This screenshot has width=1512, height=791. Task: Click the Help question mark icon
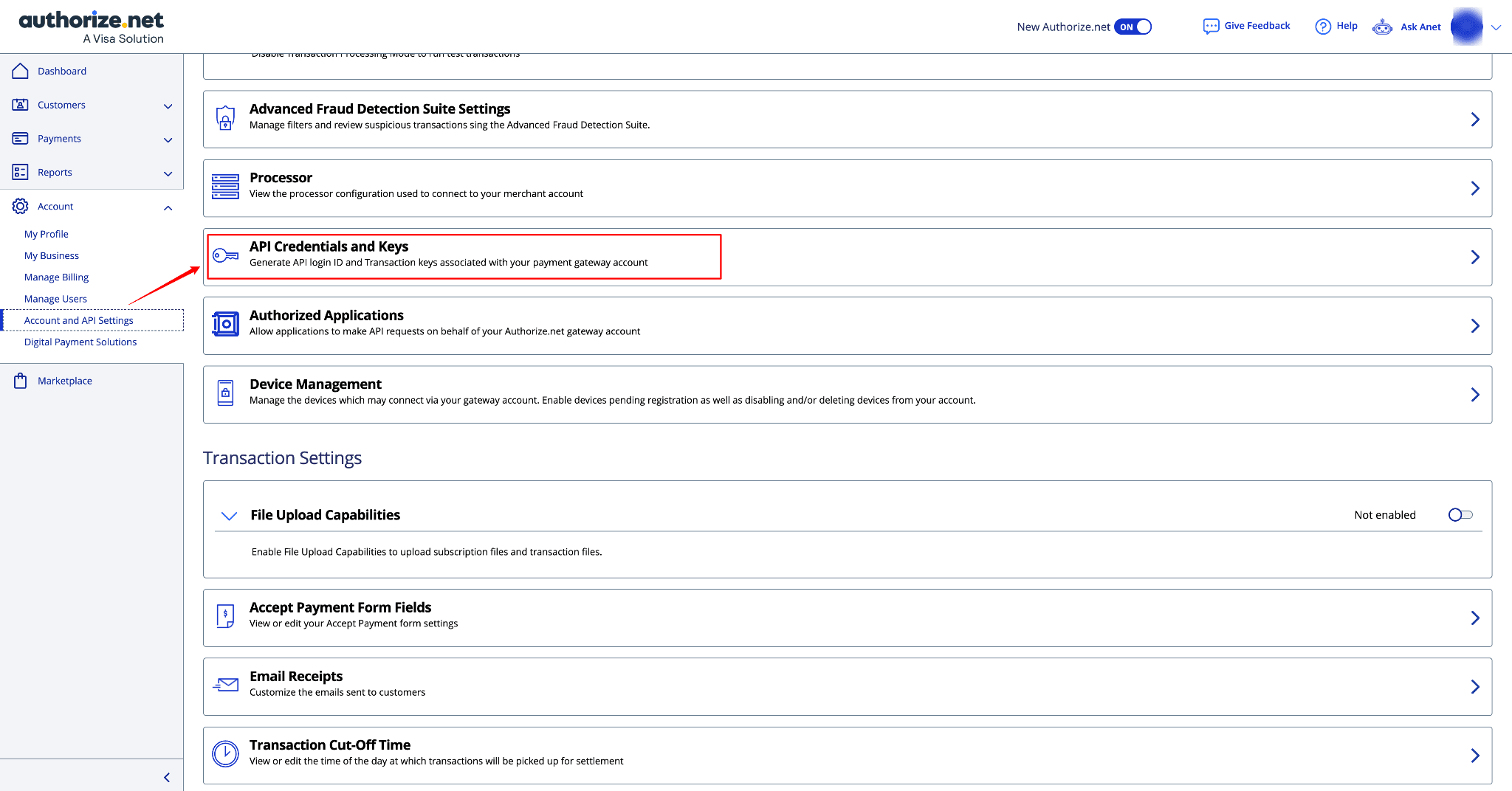1323,27
